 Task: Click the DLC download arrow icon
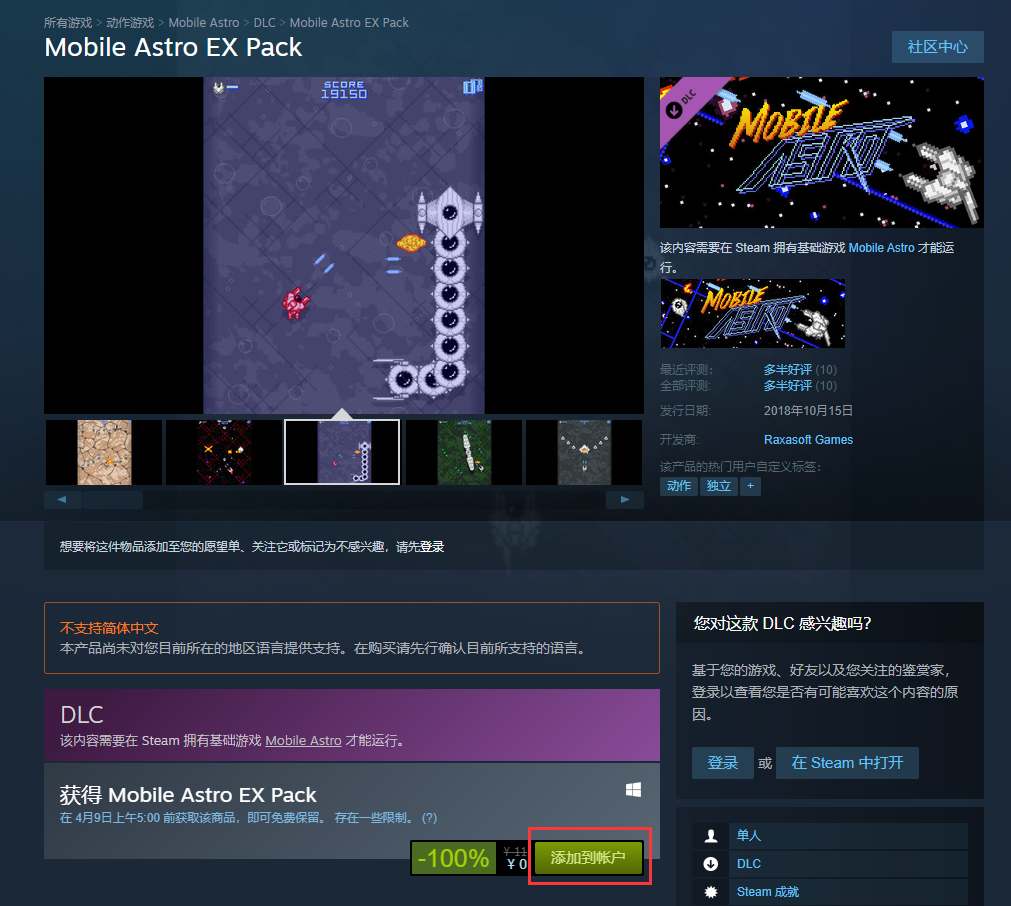[x=711, y=864]
